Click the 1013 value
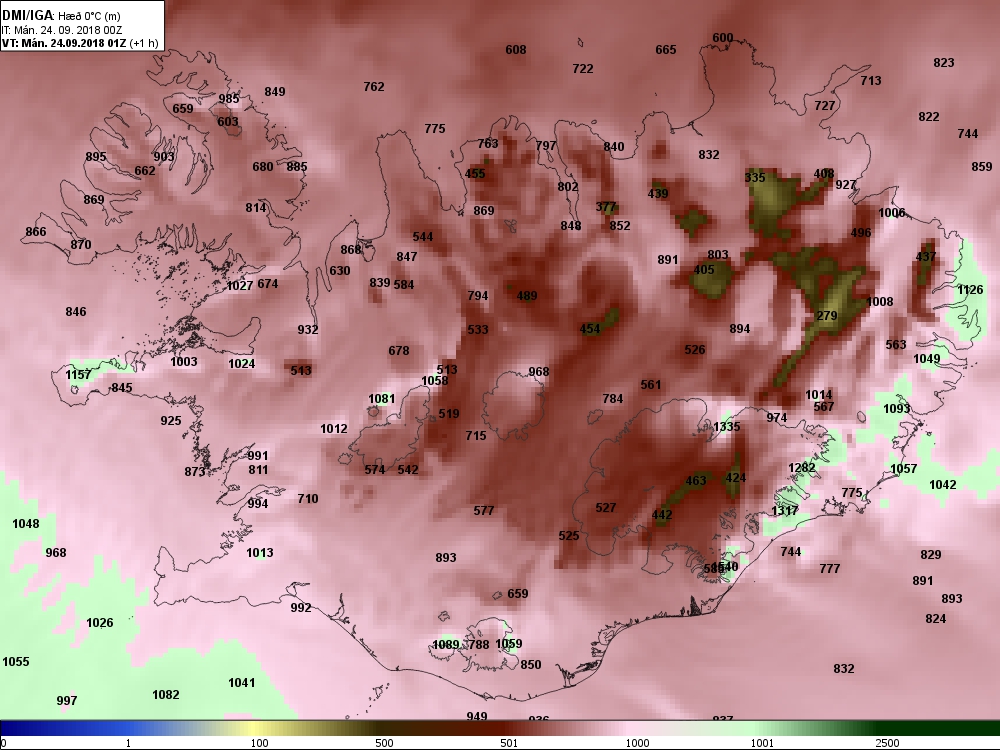 coord(260,552)
